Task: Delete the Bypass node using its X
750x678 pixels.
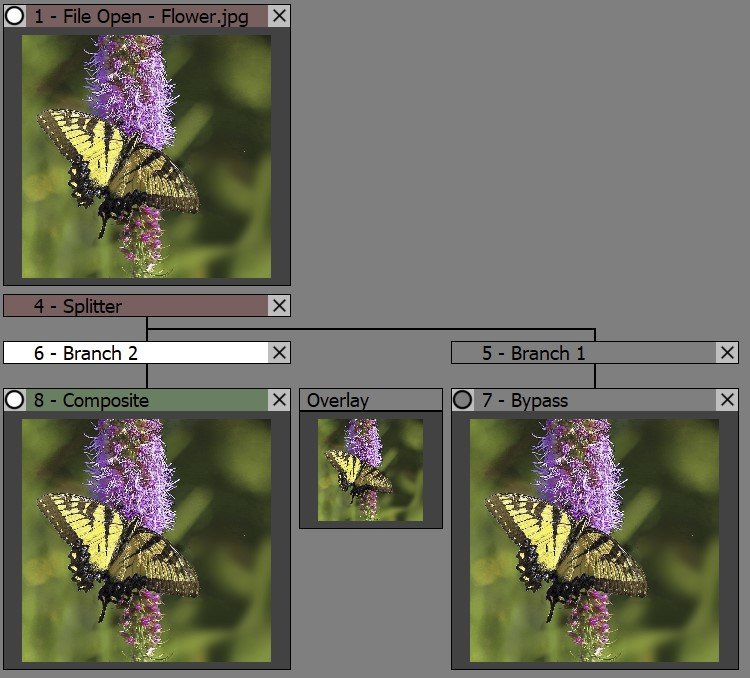Action: [x=728, y=401]
